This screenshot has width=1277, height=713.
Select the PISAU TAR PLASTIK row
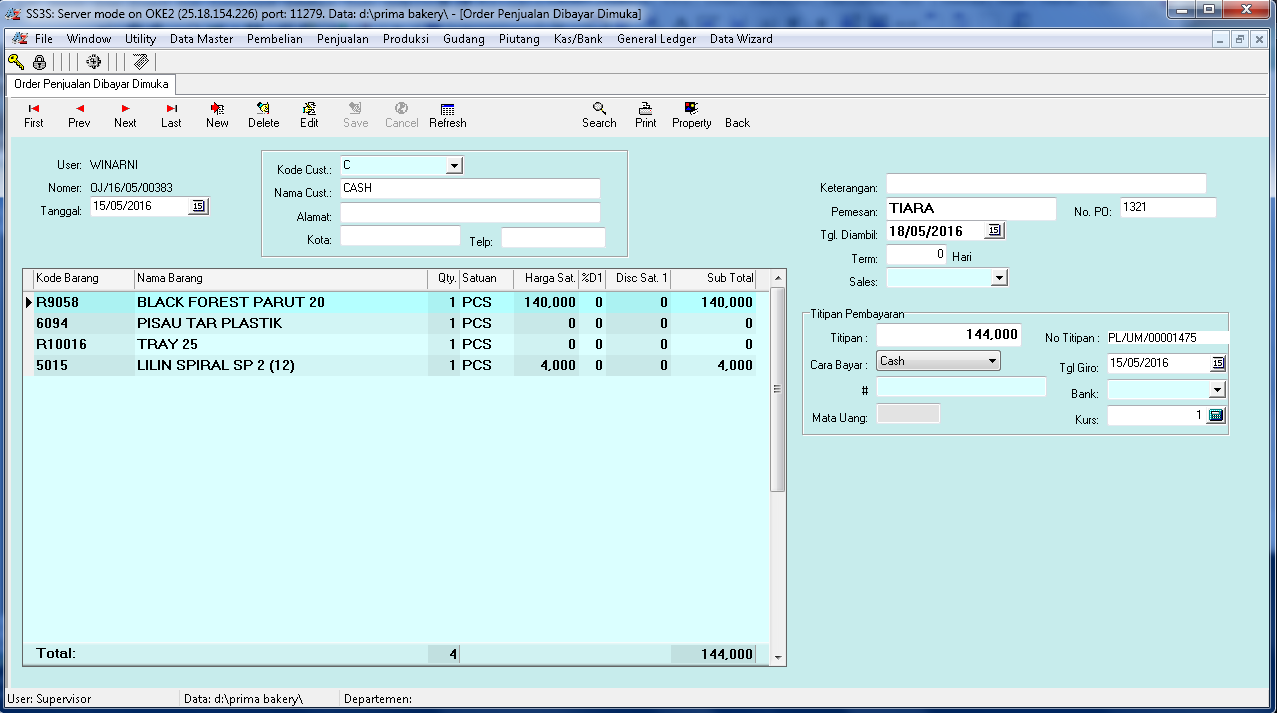point(396,323)
